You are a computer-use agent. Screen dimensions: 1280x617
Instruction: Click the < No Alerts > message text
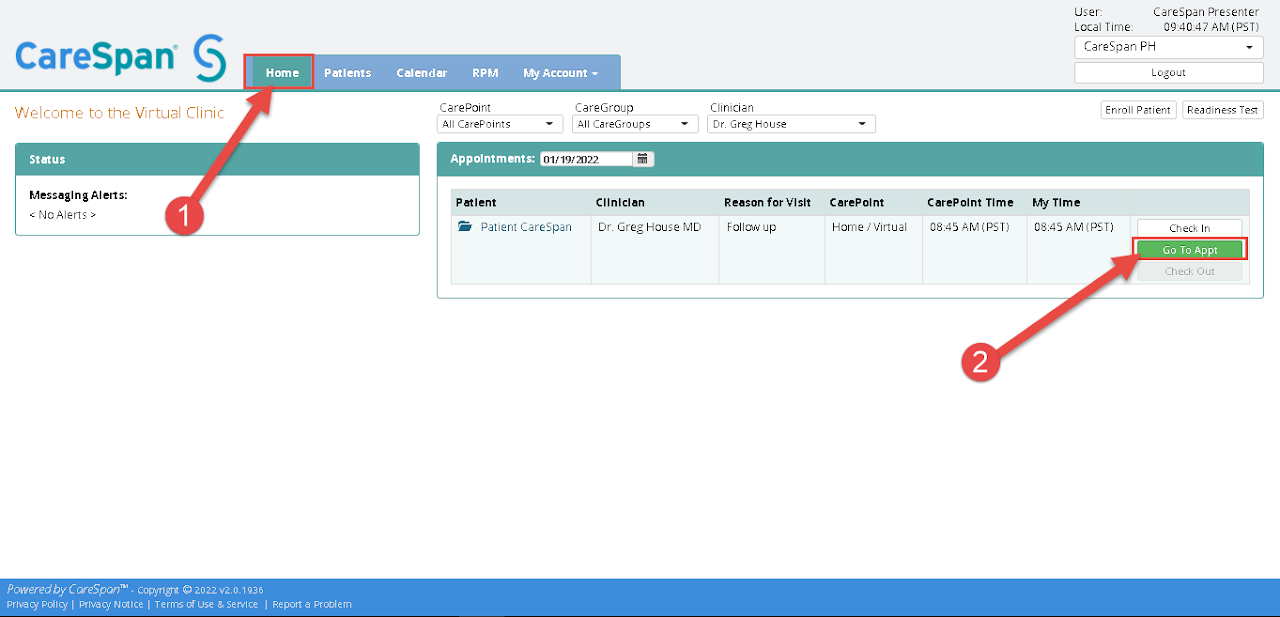point(63,215)
